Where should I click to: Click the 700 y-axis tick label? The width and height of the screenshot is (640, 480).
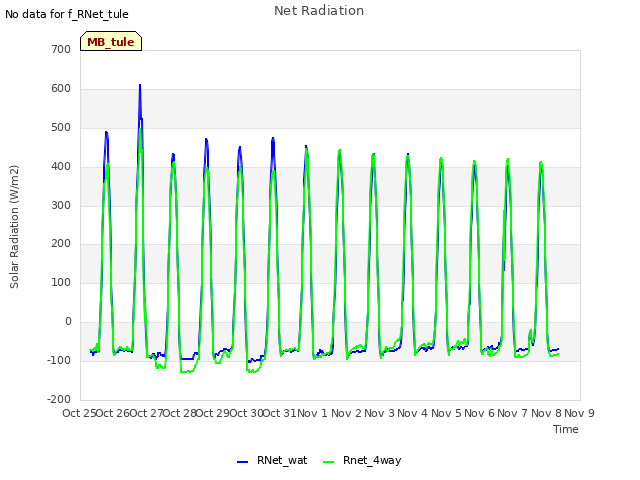[x=61, y=49]
